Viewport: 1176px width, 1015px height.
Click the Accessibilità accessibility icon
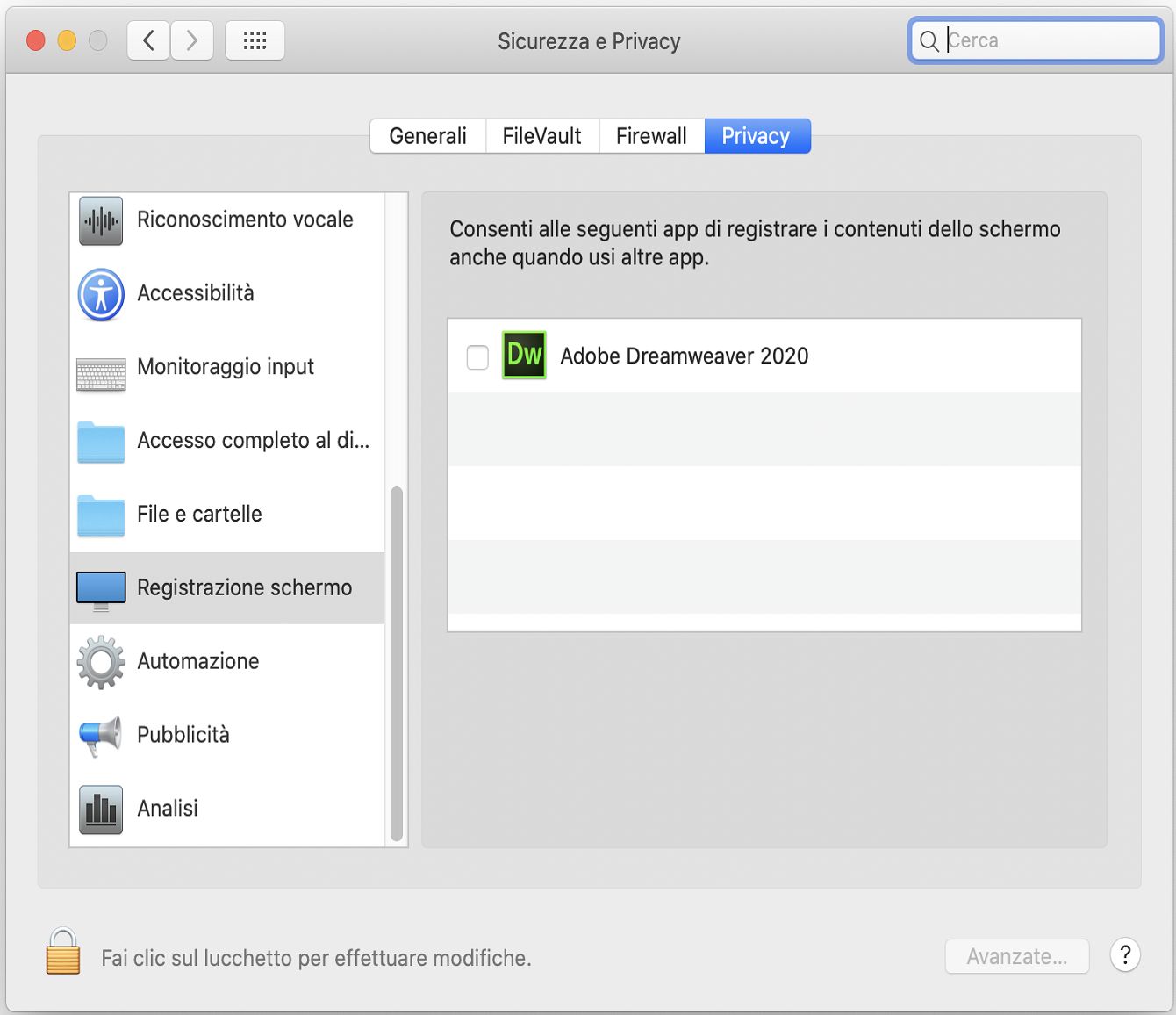[x=100, y=294]
